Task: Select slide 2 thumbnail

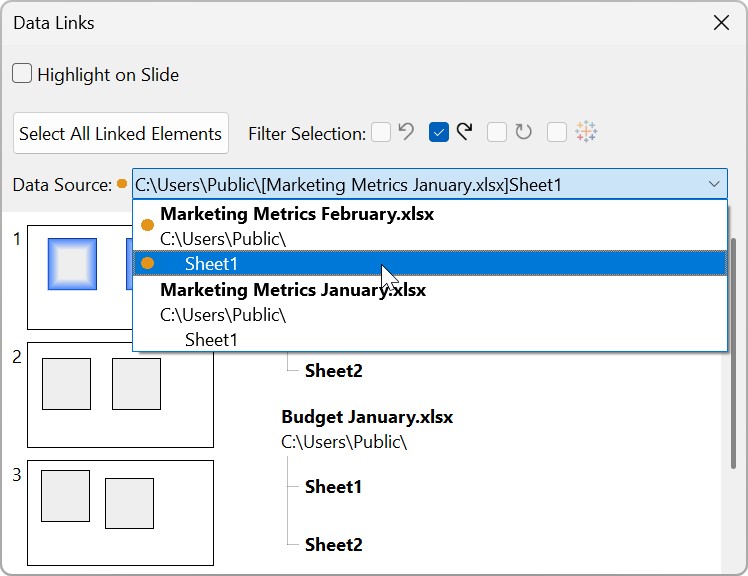Action: tap(120, 394)
